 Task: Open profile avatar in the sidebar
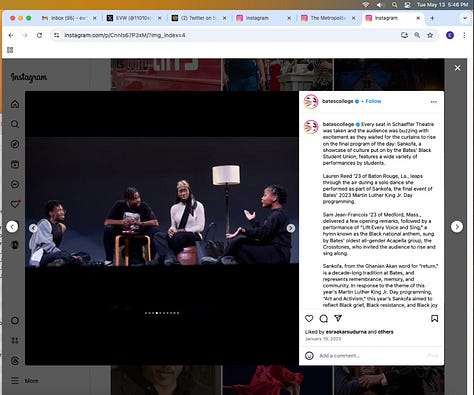click(15, 245)
